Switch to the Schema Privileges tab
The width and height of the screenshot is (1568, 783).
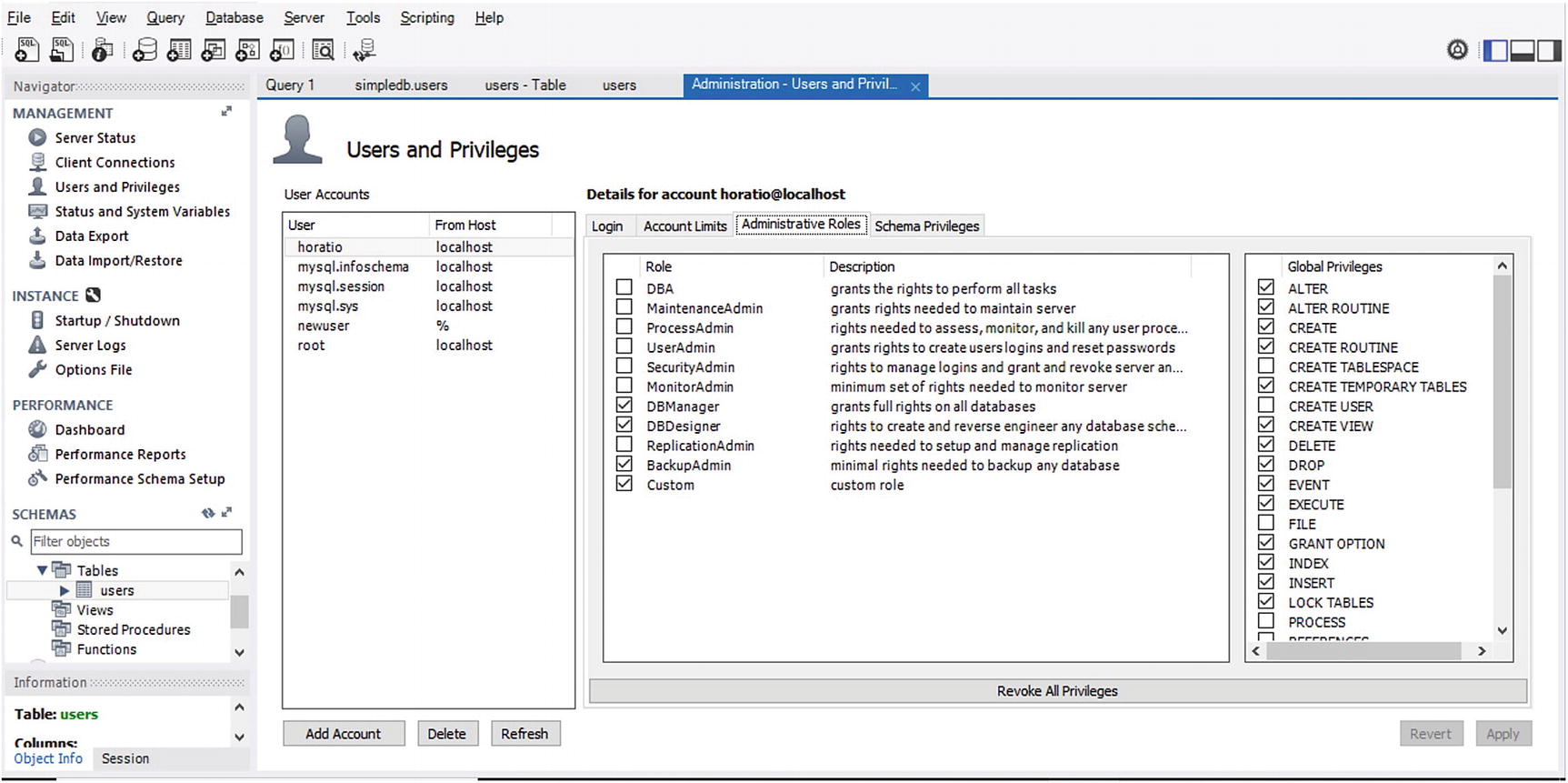tap(927, 226)
